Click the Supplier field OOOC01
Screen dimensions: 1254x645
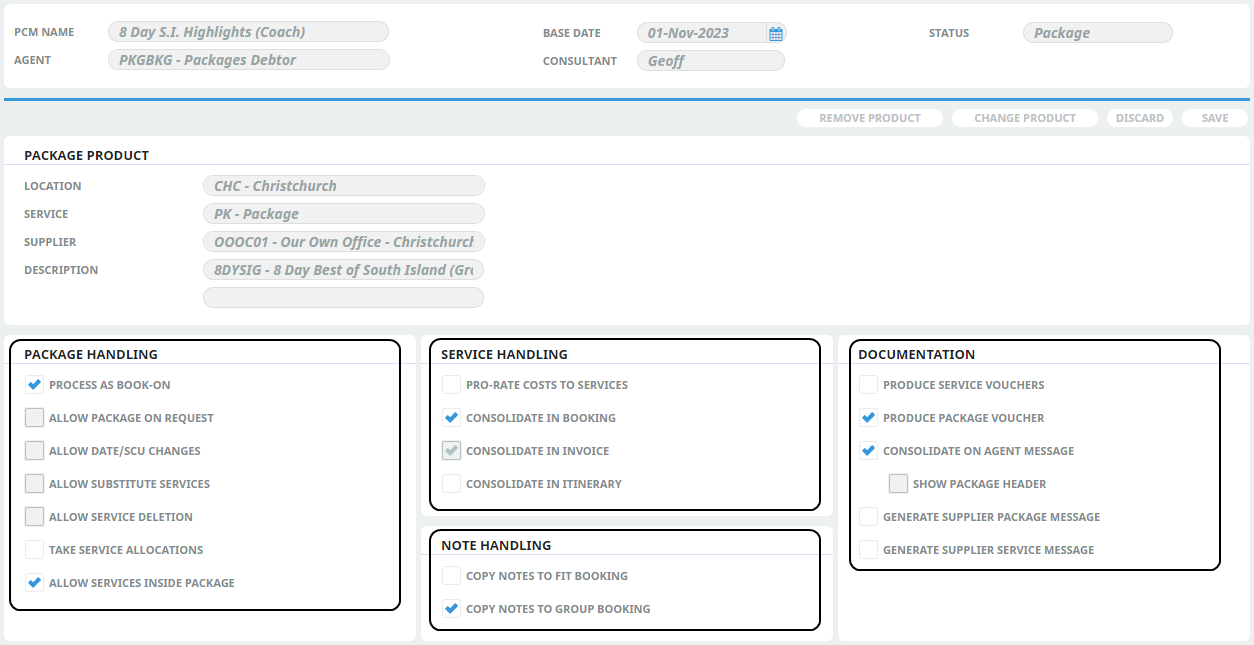[344, 242]
